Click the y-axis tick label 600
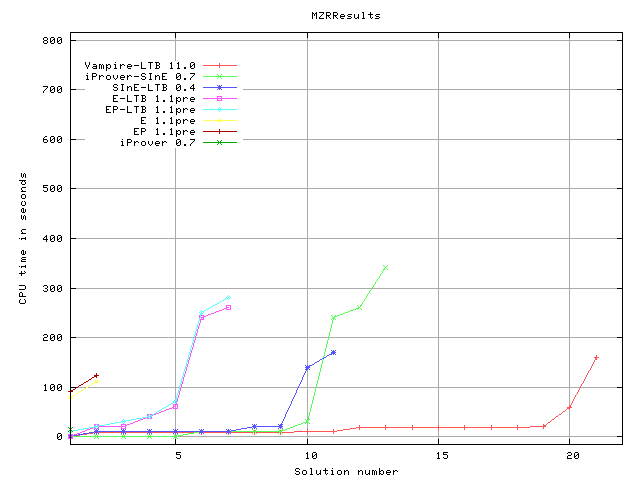640x480 pixels. point(52,139)
